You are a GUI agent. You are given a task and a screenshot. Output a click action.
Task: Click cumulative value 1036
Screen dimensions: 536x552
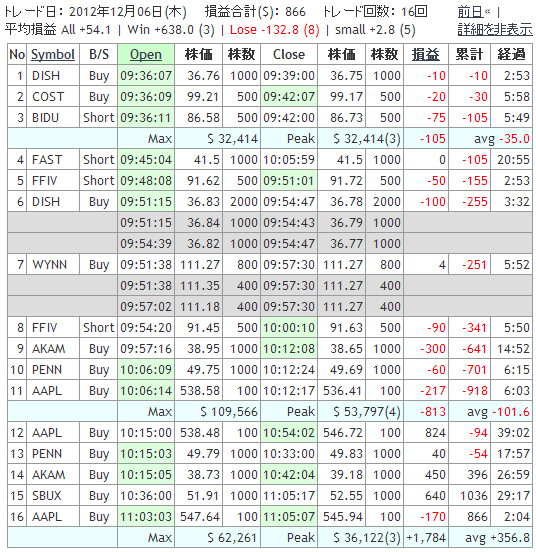pyautogui.click(x=474, y=496)
